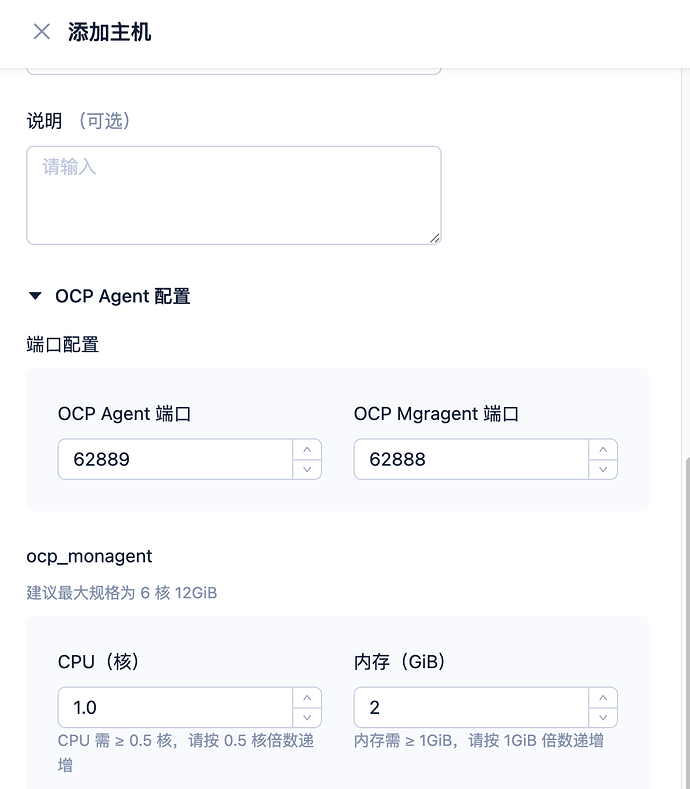Focus the OCP Agent 端口 input field
The width and height of the screenshot is (690, 789).
175,459
